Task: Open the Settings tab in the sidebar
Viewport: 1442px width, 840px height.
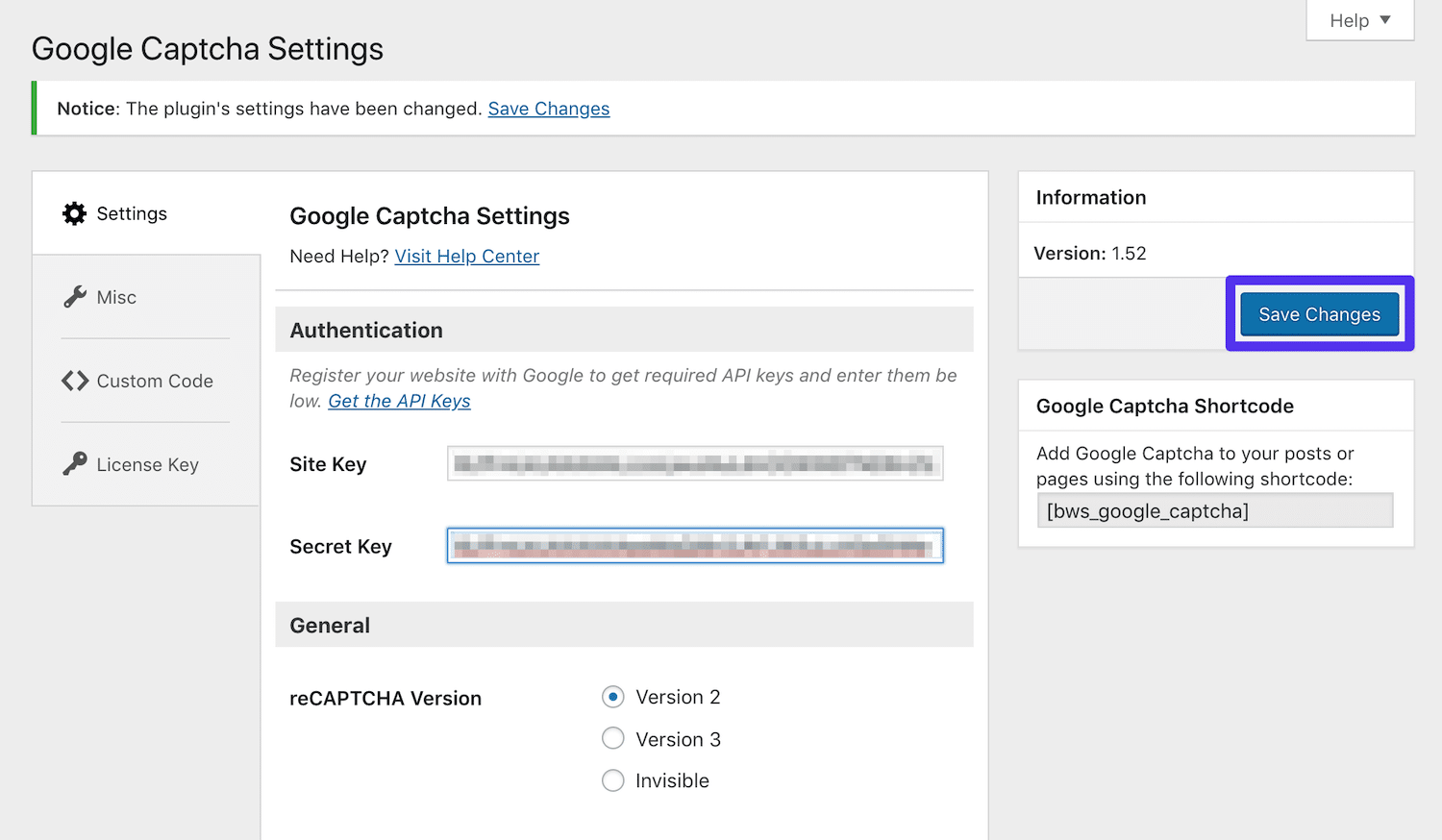Action: 131,213
